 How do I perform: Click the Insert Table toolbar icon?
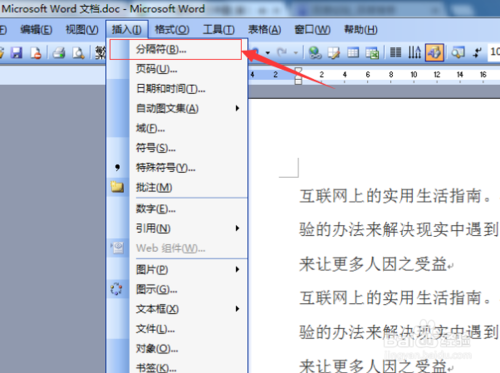(x=353, y=53)
